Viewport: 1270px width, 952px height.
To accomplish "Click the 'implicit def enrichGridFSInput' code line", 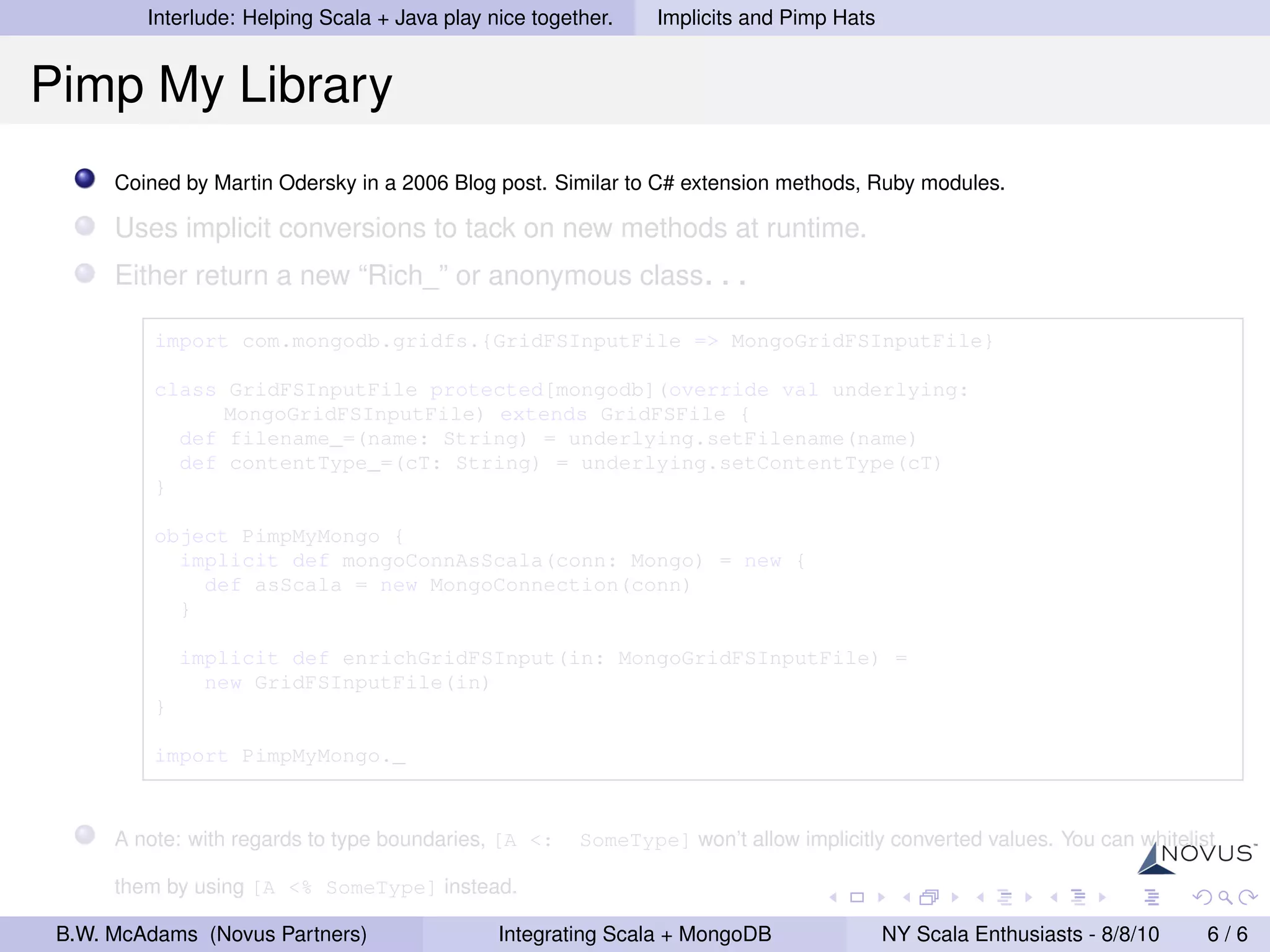I will pyautogui.click(x=543, y=658).
